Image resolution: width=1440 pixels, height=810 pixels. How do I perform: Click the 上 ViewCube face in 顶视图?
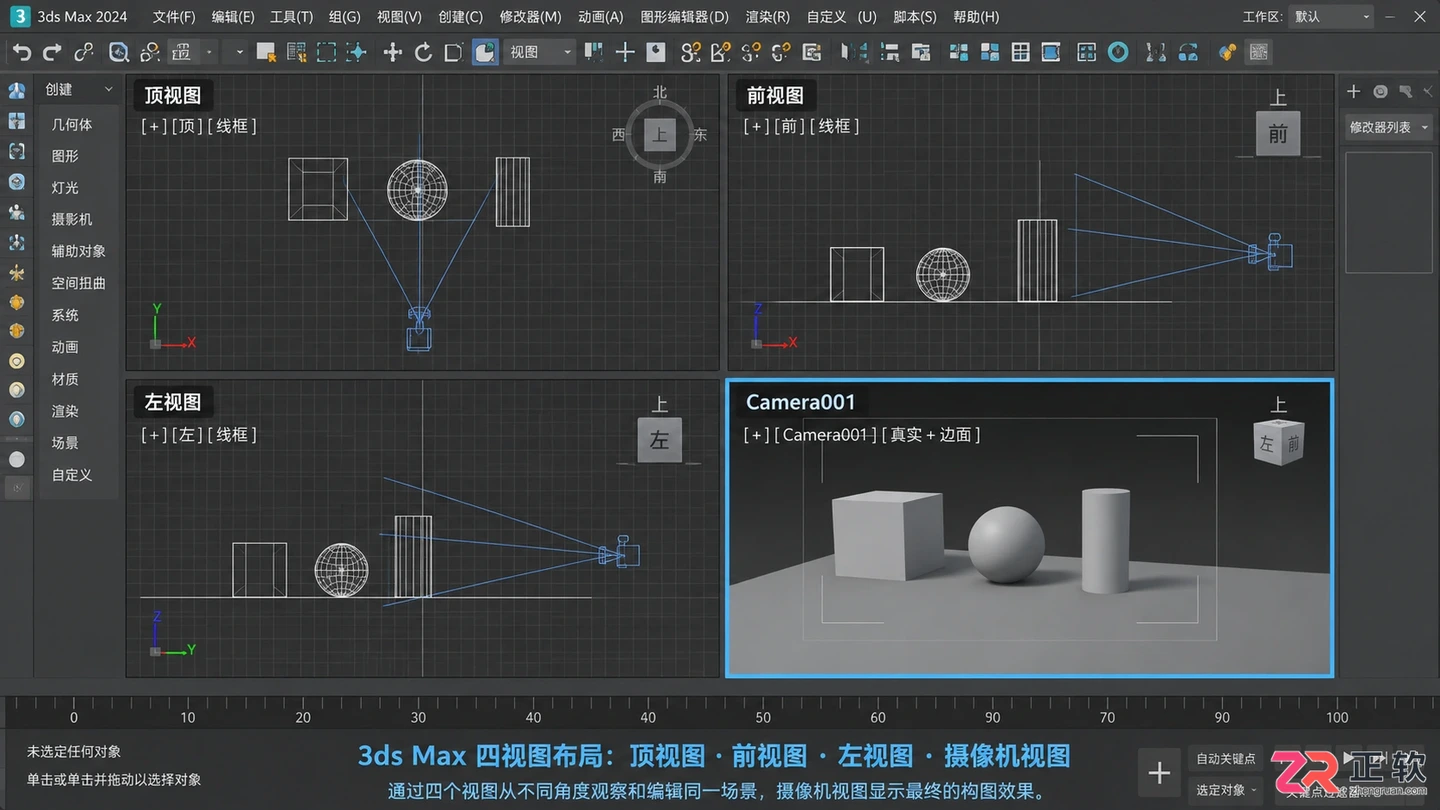pos(659,135)
